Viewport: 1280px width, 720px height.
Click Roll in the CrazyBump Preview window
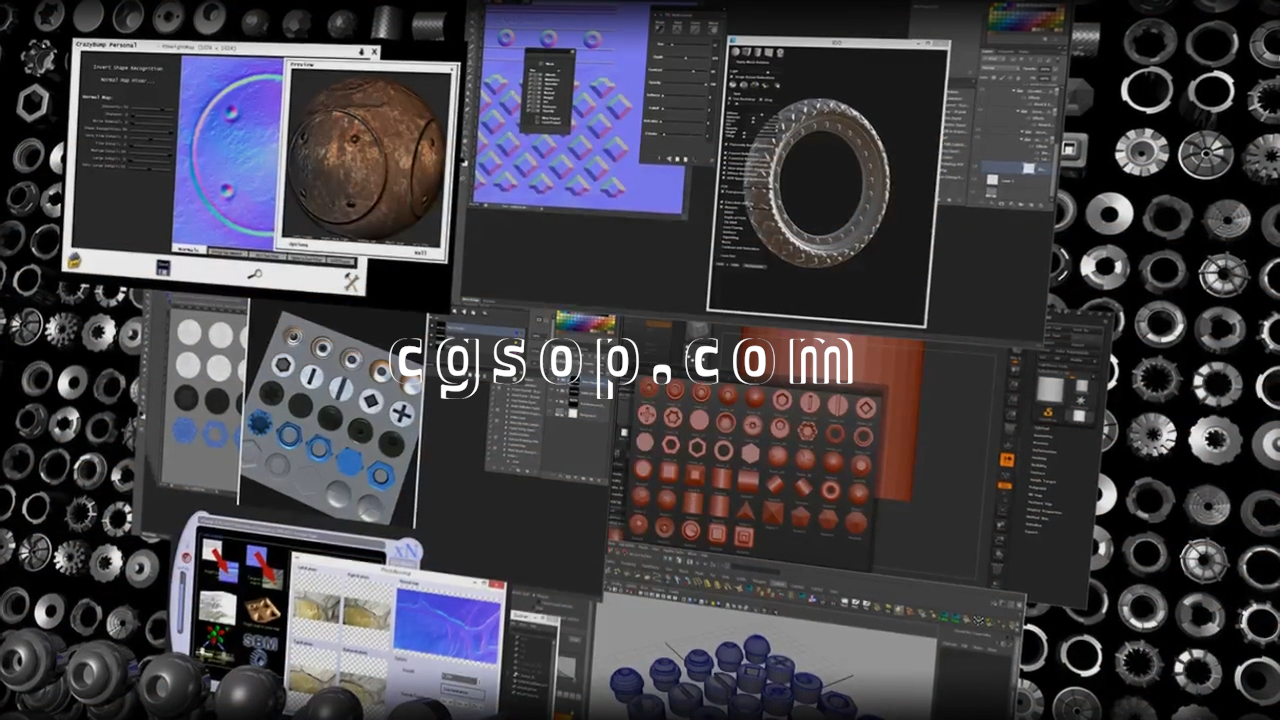click(x=421, y=253)
